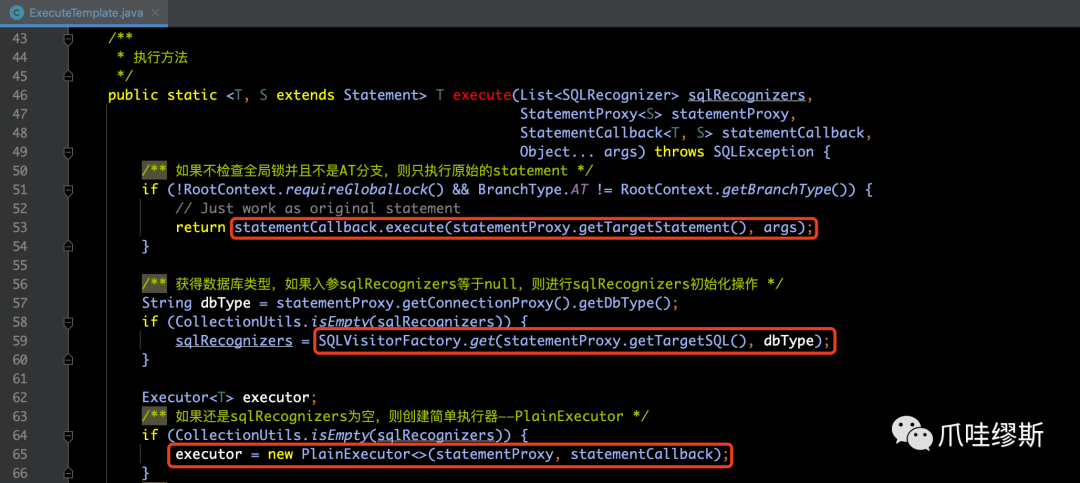The height and width of the screenshot is (483, 1080).
Task: Click the fold end marker on line 45
Action: pyautogui.click(x=68, y=76)
